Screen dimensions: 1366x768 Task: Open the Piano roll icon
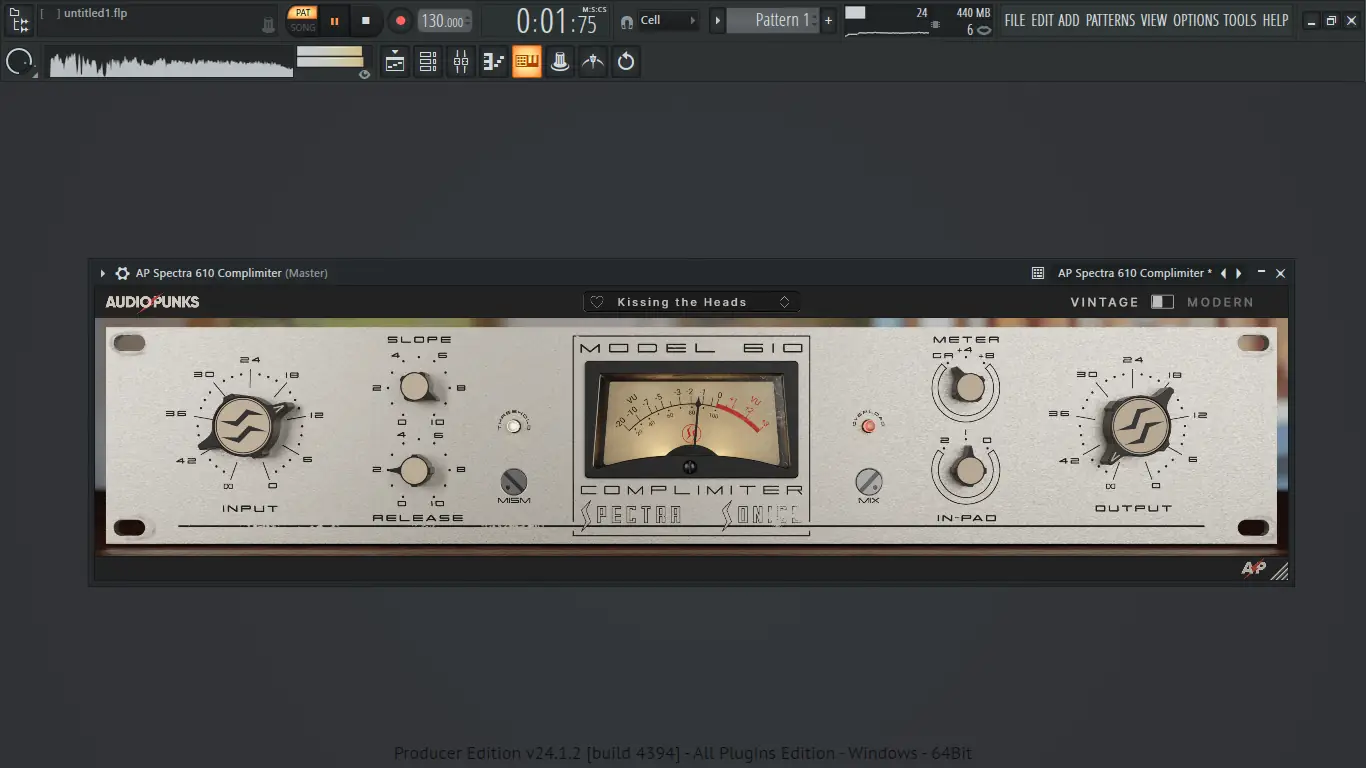pos(494,62)
